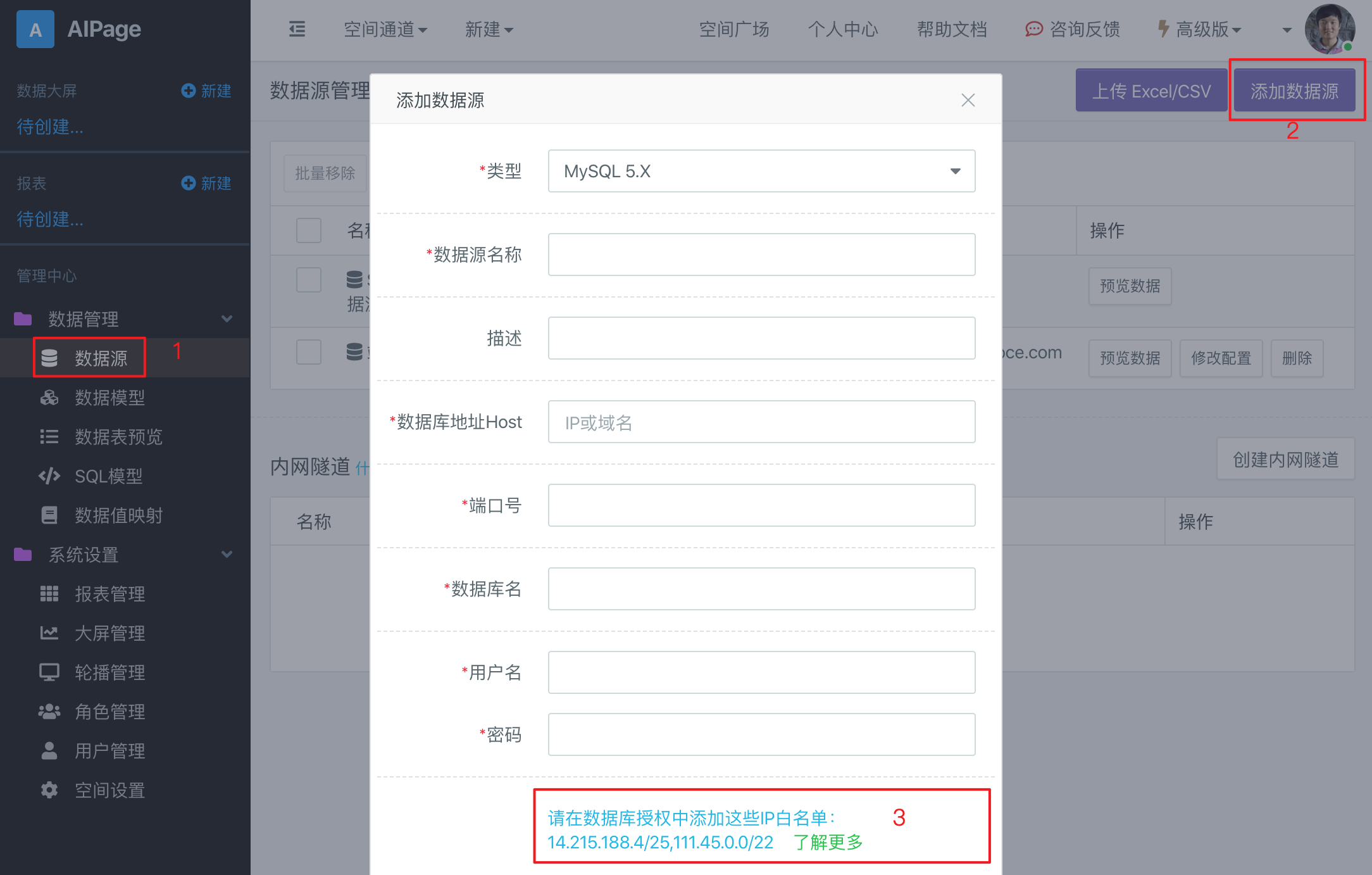Click 待创建... link under 数据大屏

pyautogui.click(x=50, y=127)
